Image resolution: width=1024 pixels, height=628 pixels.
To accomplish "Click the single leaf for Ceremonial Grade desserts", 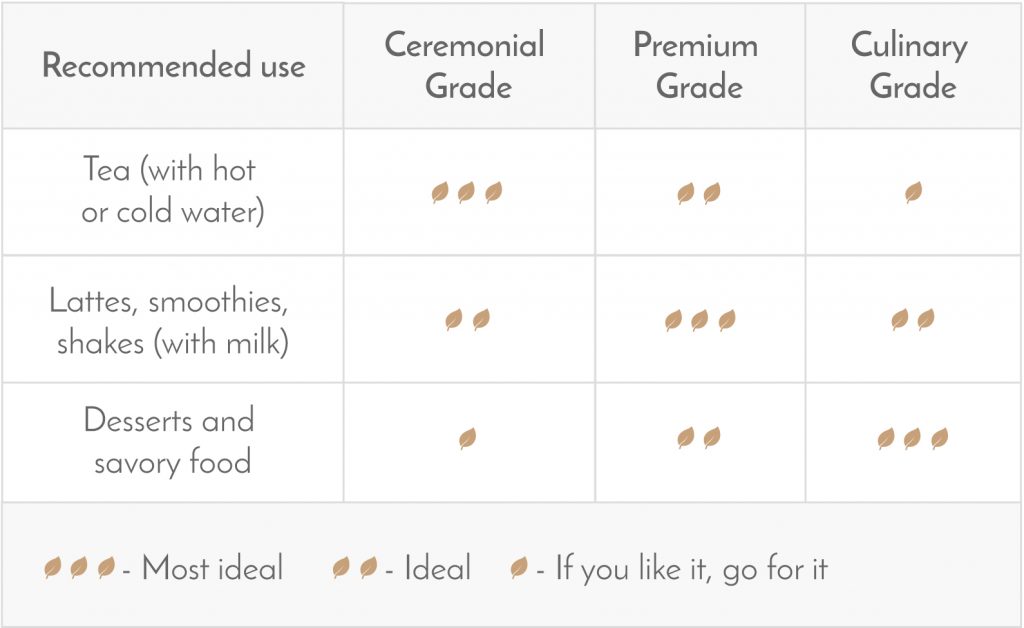I will pos(467,438).
